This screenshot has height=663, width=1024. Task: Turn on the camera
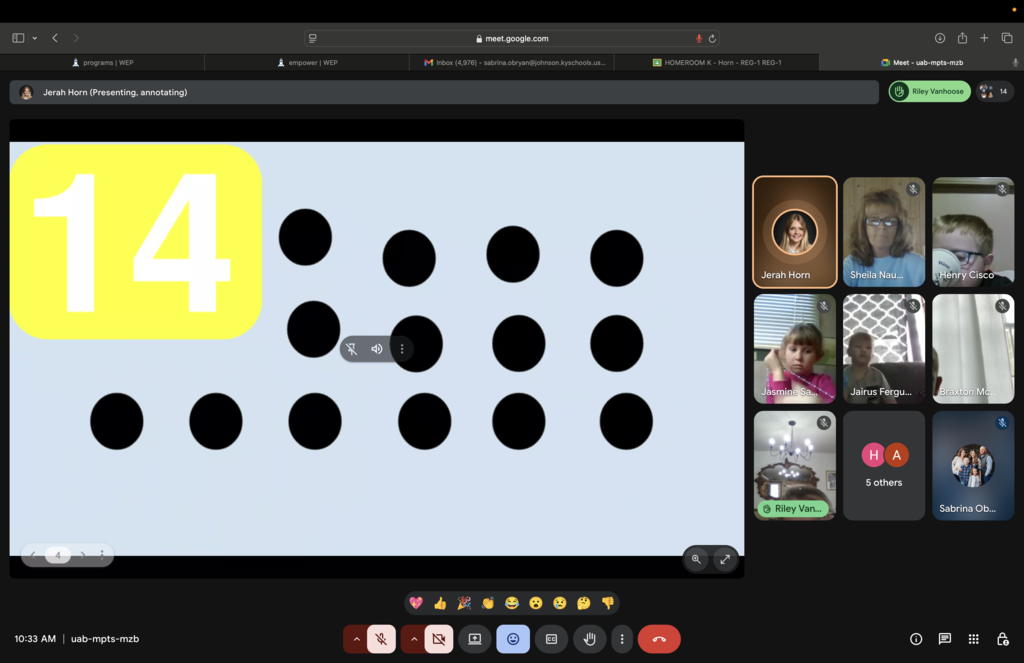438,639
